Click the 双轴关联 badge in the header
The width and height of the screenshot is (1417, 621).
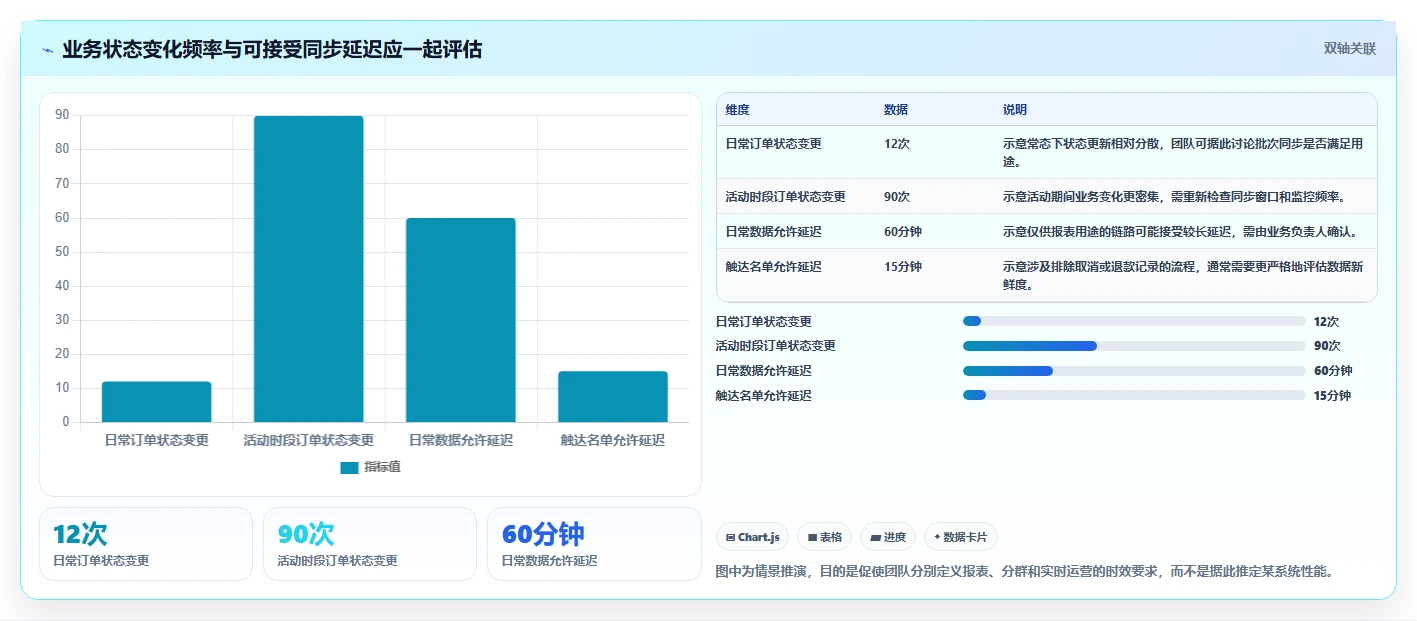coord(1350,49)
